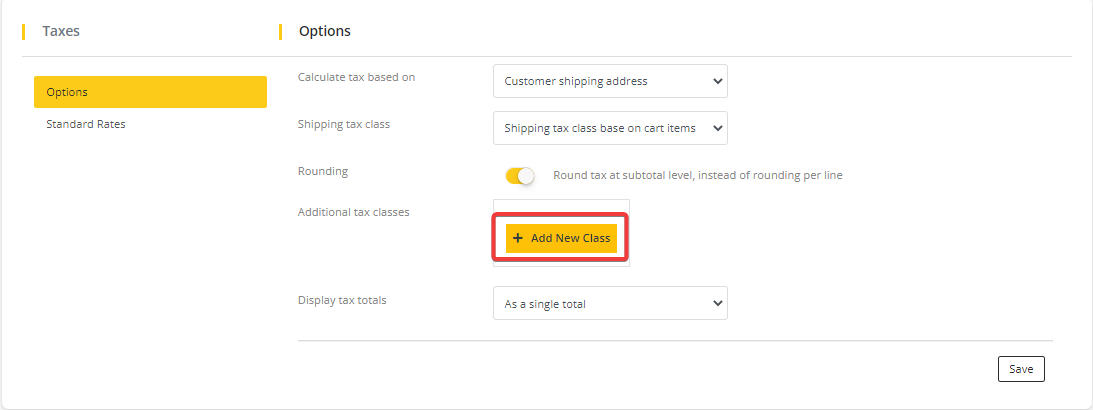Click the Taxes section heading
This screenshot has height=410, width=1093.
[x=61, y=31]
